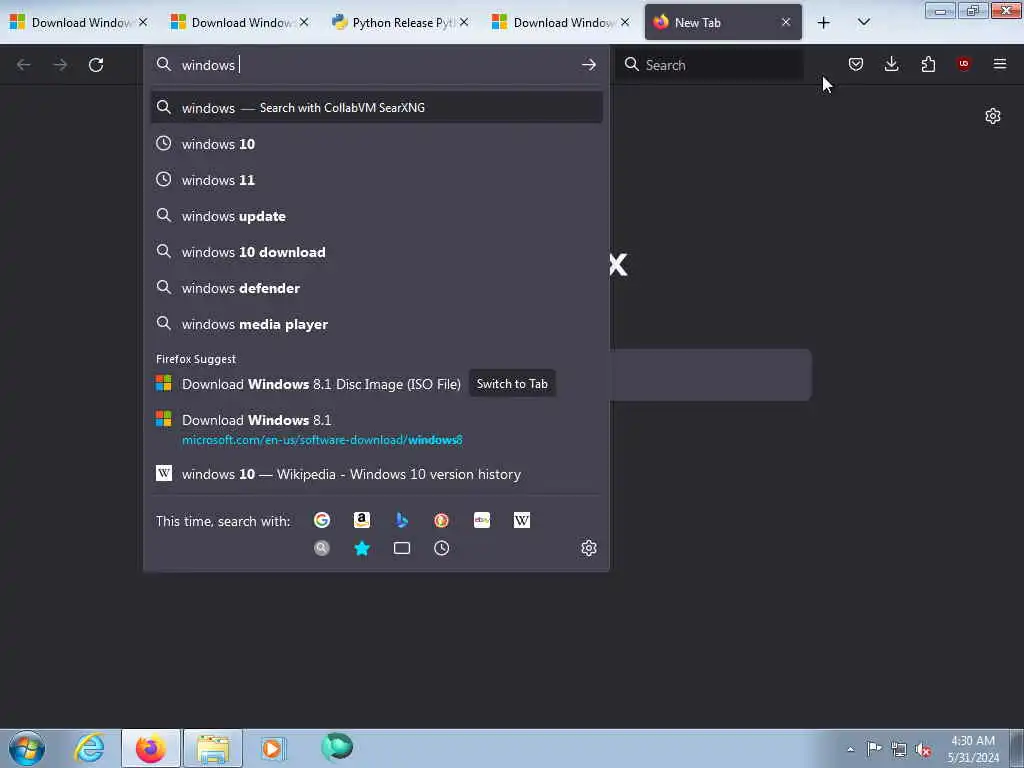Choose the 'windows 10' history suggestion
The height and width of the screenshot is (768, 1024).
(376, 144)
